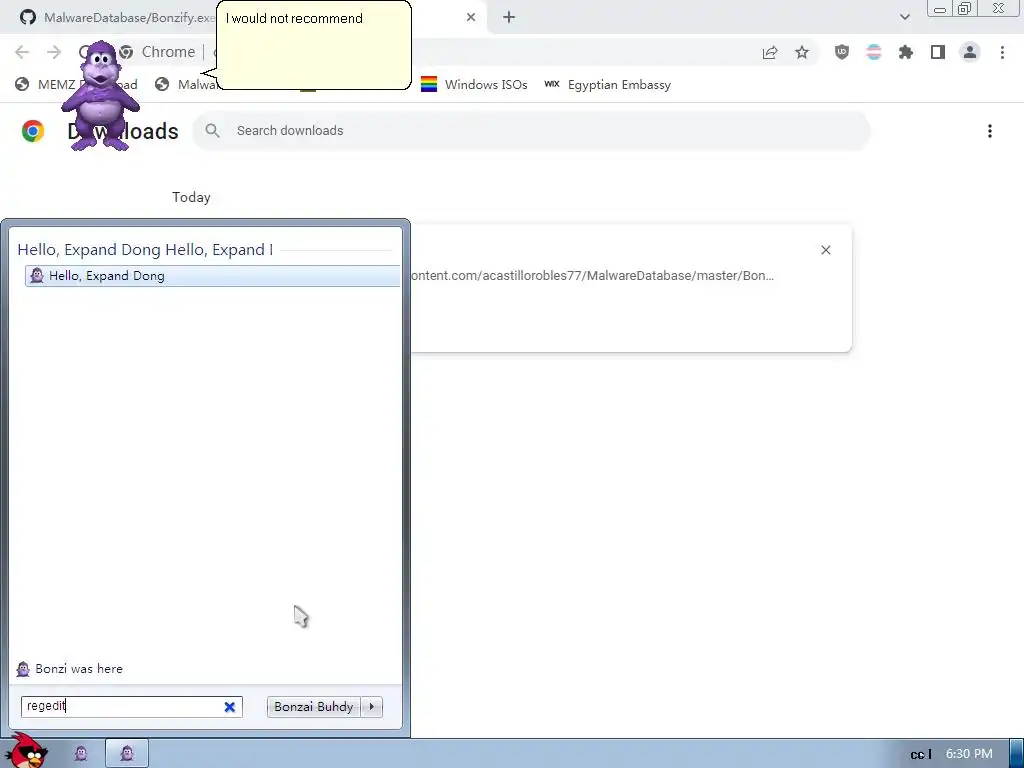Screen dimensions: 1024x768
Task: Open the Chrome three-dot main menu
Action: (x=1002, y=52)
